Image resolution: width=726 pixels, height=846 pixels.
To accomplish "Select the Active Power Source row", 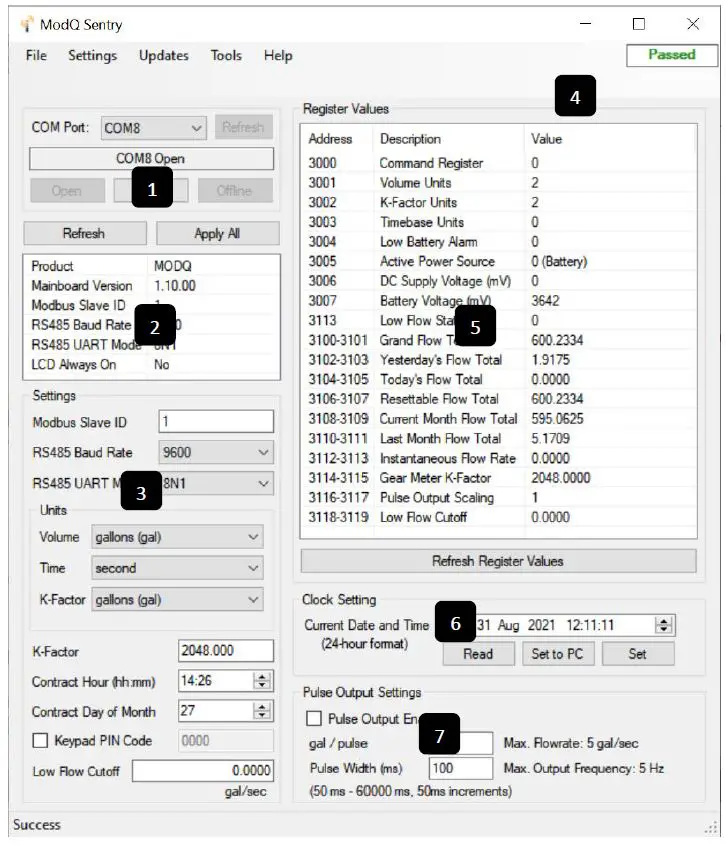I will pos(498,261).
